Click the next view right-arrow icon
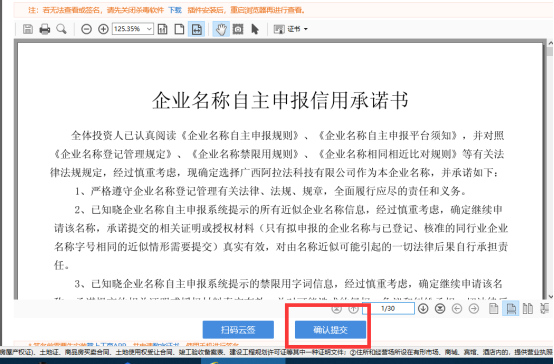 (x=474, y=309)
